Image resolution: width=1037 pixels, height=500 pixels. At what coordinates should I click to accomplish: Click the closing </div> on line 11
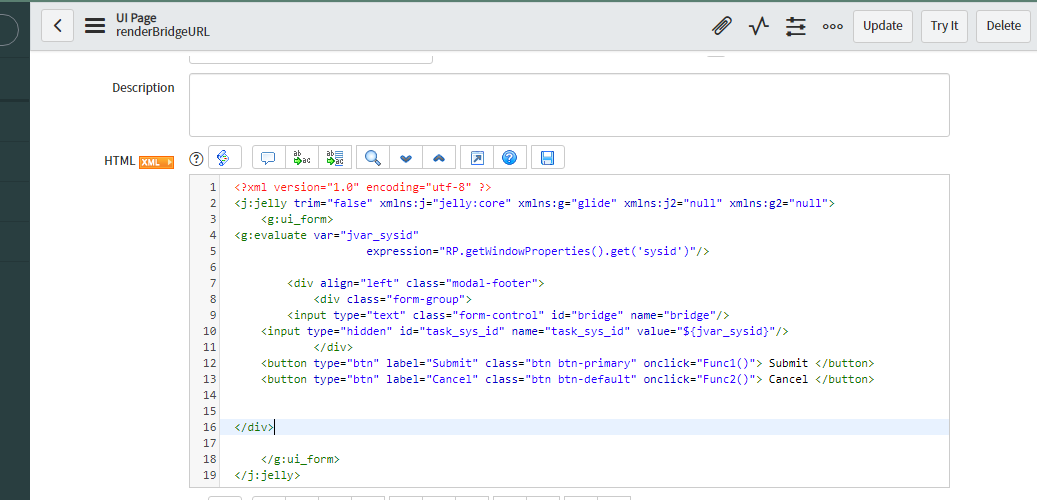(333, 347)
